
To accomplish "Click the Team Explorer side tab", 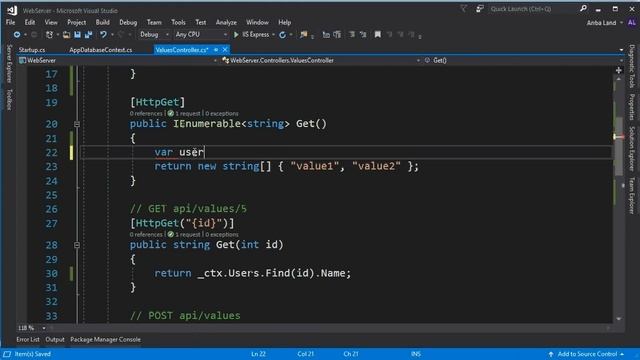I will click(x=631, y=196).
